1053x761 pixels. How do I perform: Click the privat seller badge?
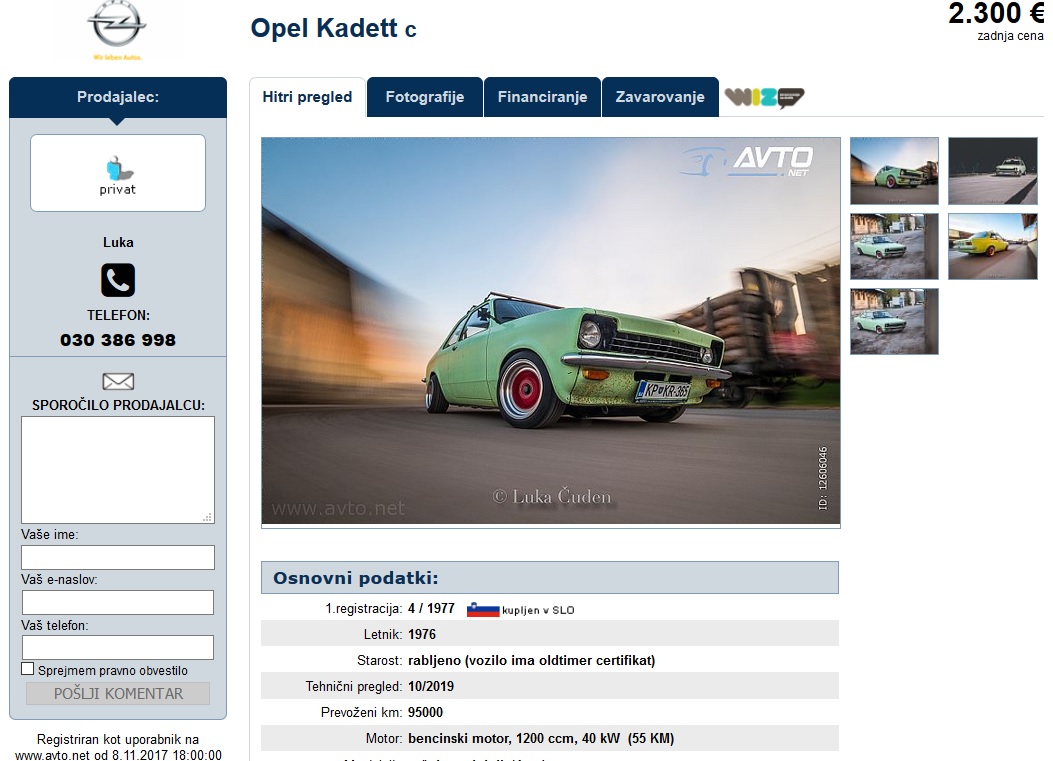pos(118,173)
